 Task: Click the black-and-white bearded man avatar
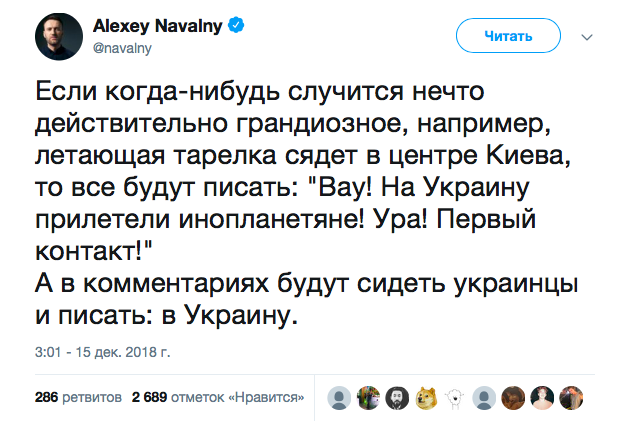tap(397, 395)
